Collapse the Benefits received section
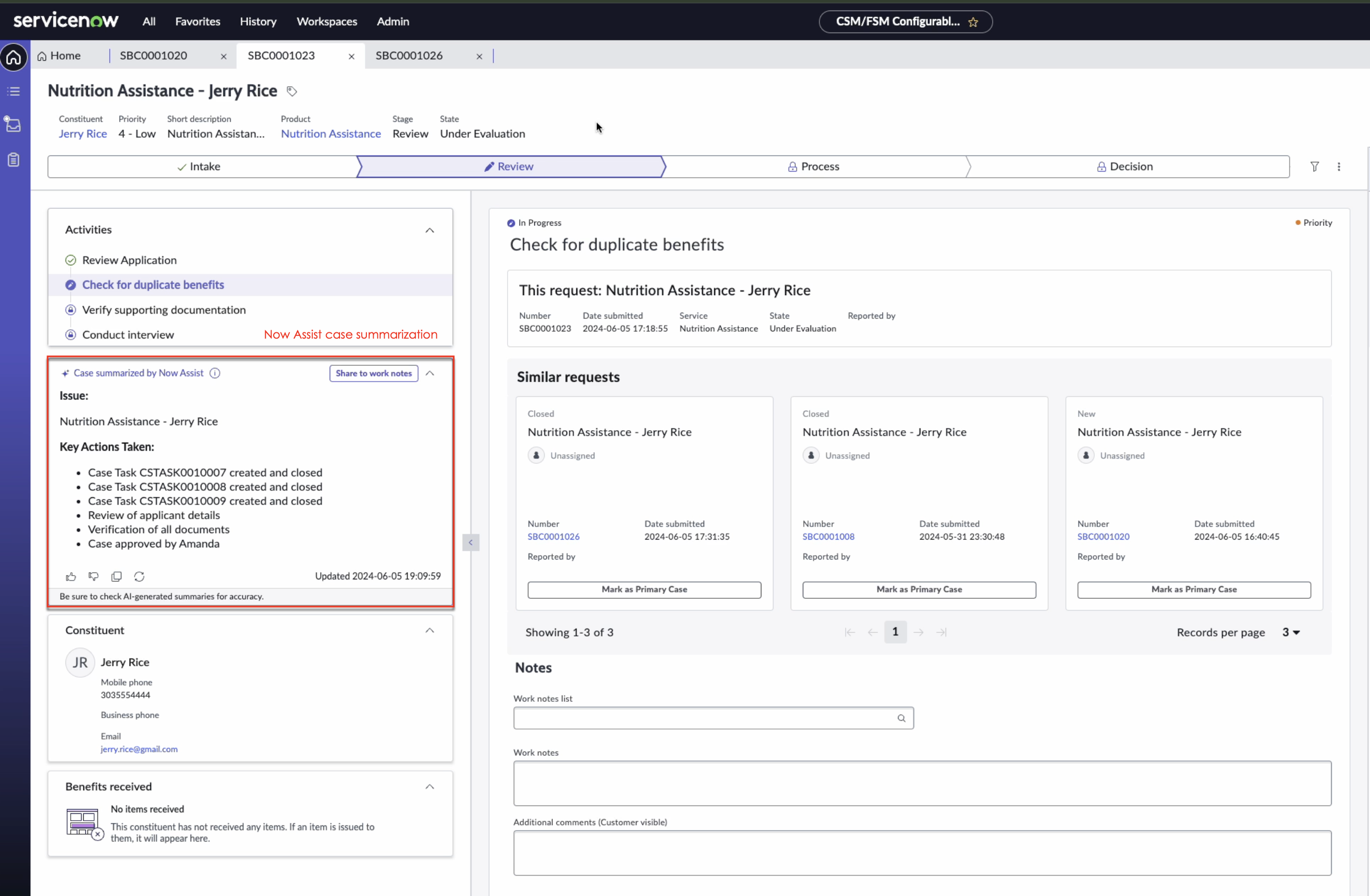 430,786
